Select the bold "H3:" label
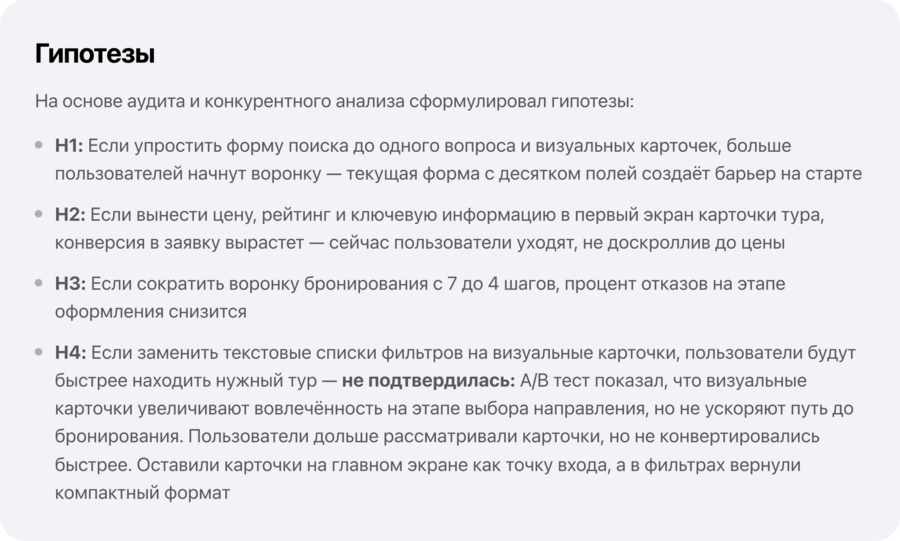 [x=70, y=283]
